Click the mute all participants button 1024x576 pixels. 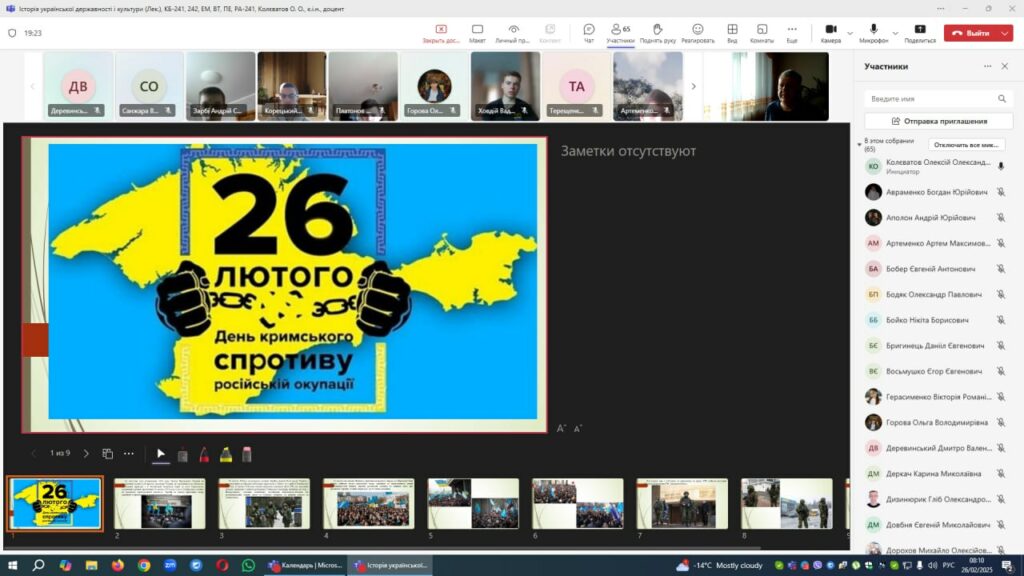(966, 145)
